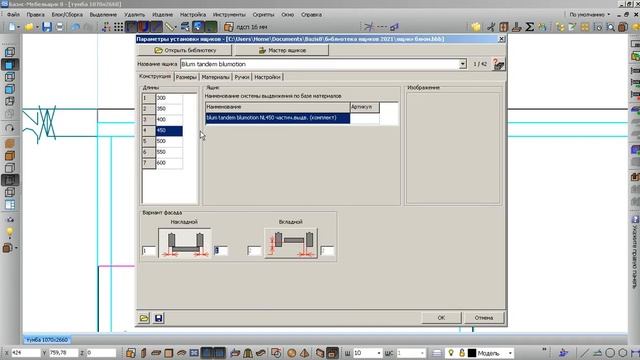Click the Z coordinate input field
This screenshot has width=640, height=360.
[x=101, y=353]
